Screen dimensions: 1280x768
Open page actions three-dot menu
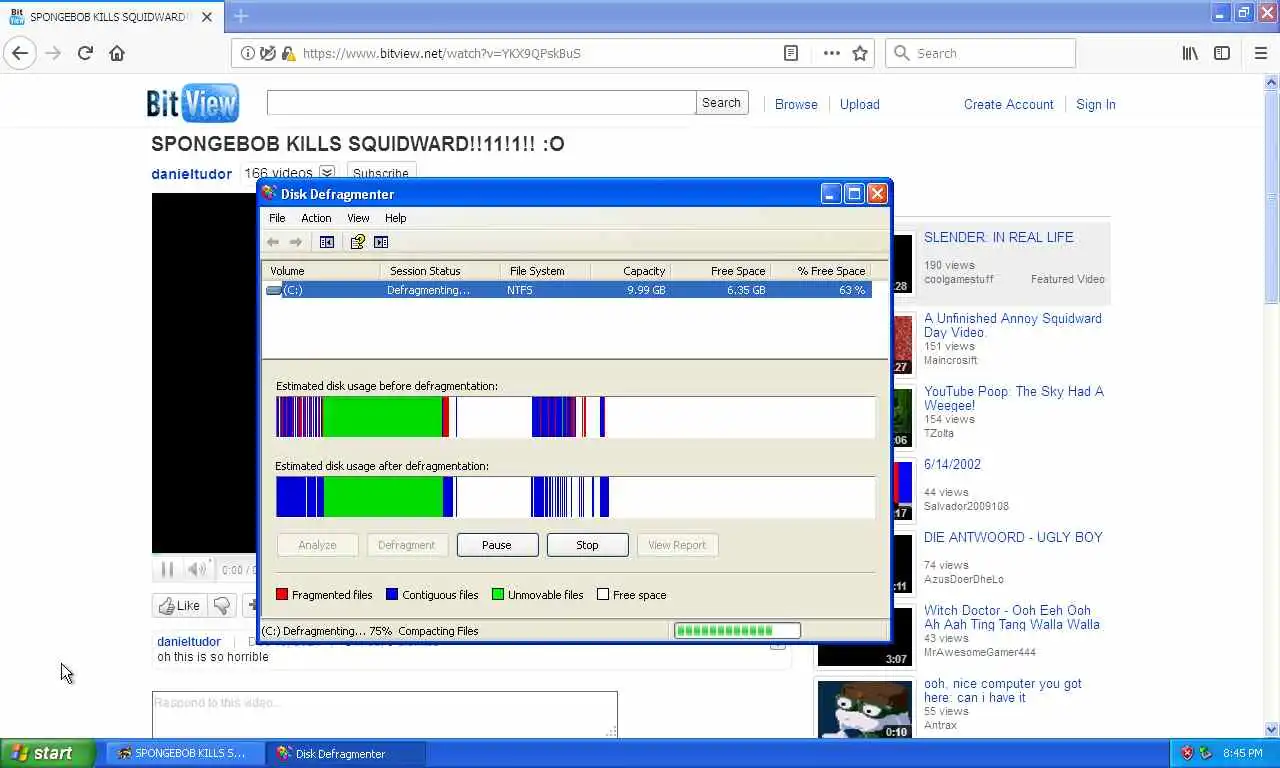831,53
